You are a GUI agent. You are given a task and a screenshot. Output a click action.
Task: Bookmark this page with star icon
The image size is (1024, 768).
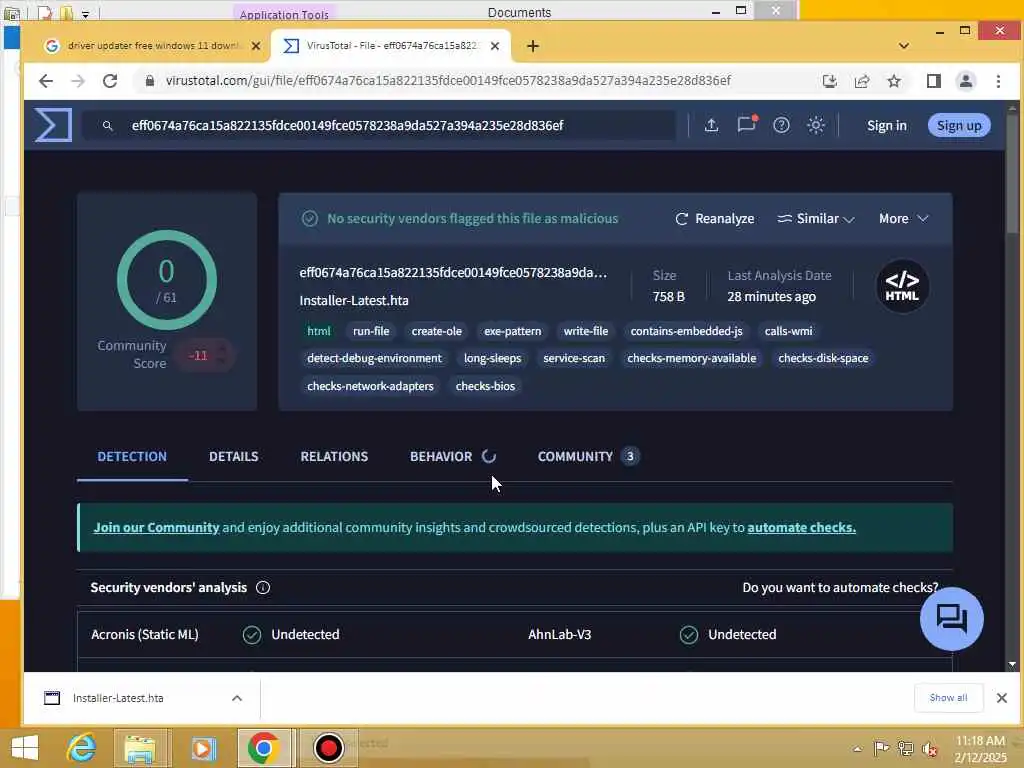(x=894, y=81)
